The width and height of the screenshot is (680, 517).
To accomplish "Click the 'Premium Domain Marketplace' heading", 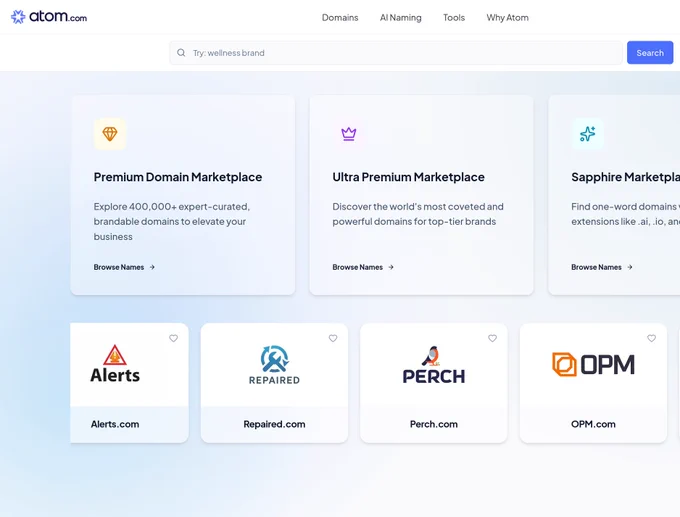I will (178, 177).
